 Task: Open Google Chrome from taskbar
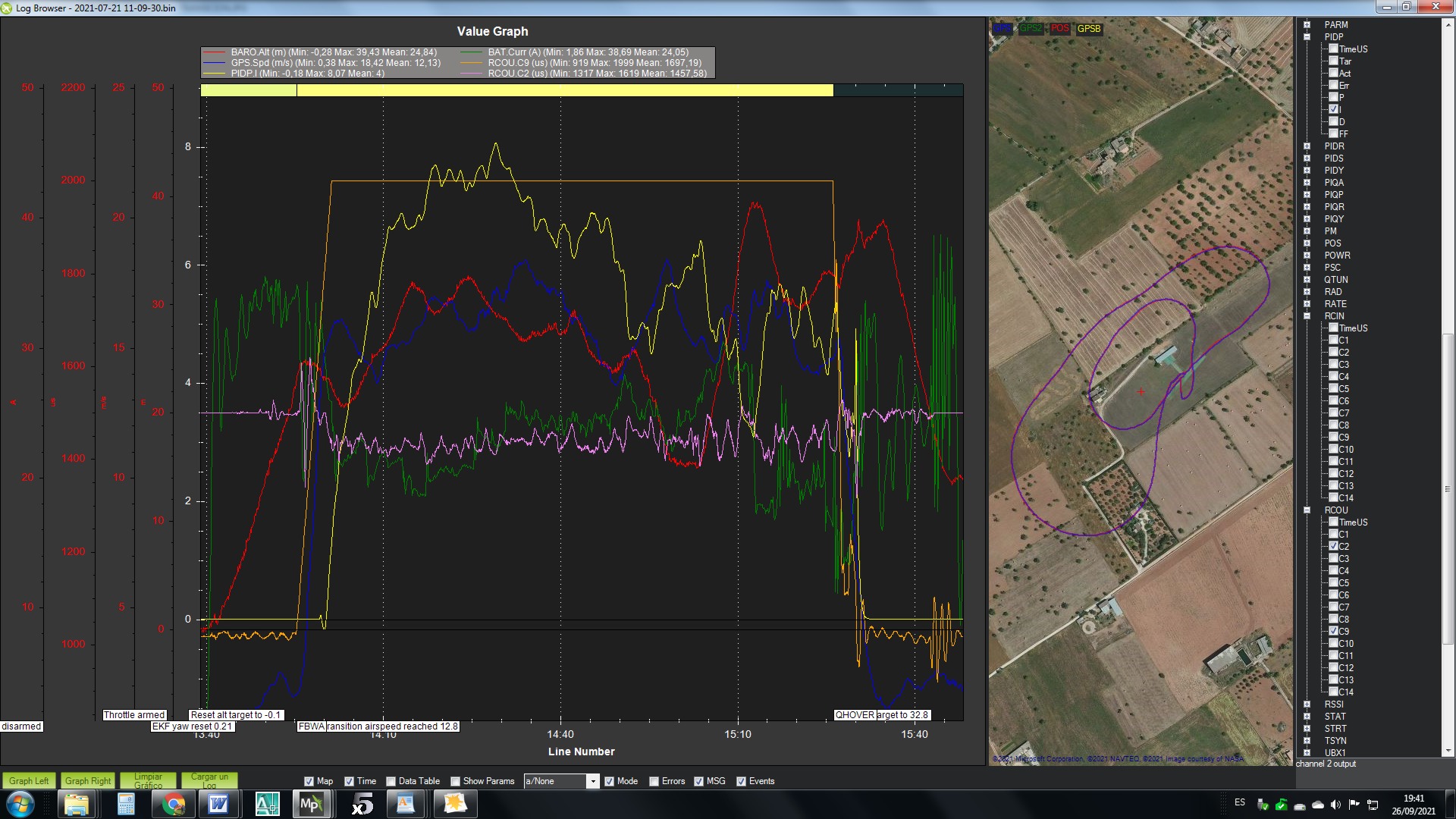coord(174,804)
